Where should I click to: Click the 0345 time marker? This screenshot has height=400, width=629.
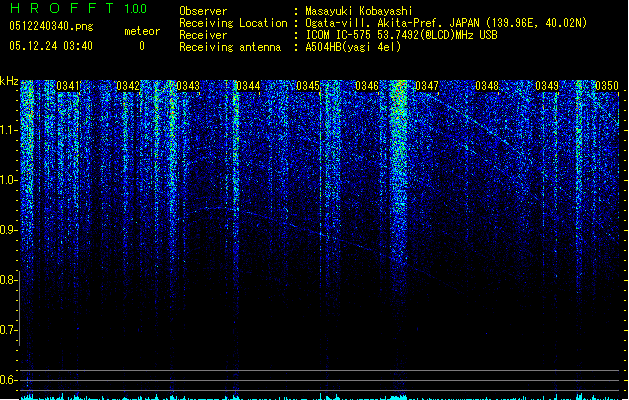click(x=308, y=86)
